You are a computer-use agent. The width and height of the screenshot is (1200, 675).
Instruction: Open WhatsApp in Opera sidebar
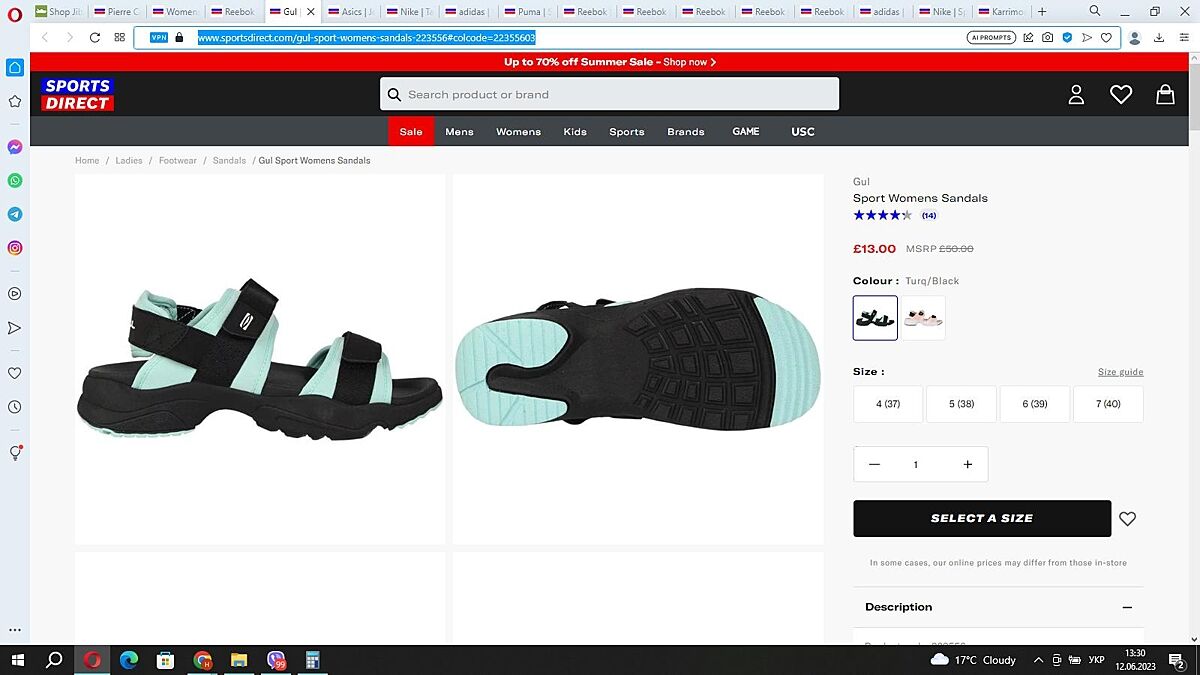click(x=15, y=181)
